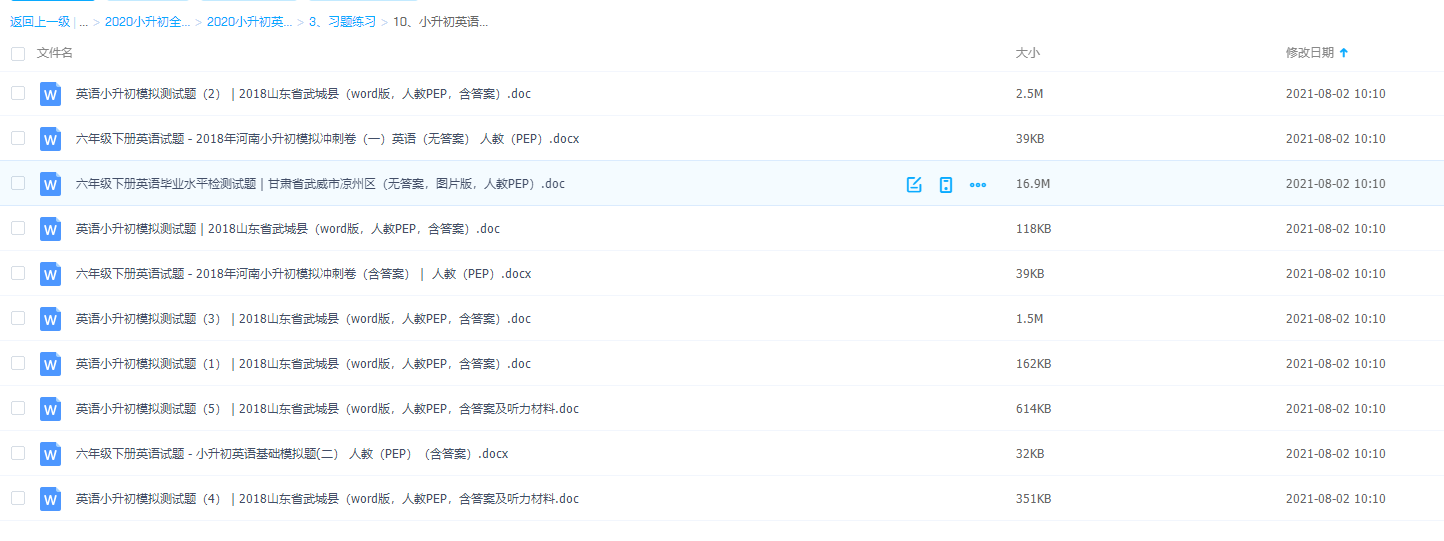The image size is (1444, 541).
Task: Sort by 修改日期 using the arrow
Action: point(1343,53)
